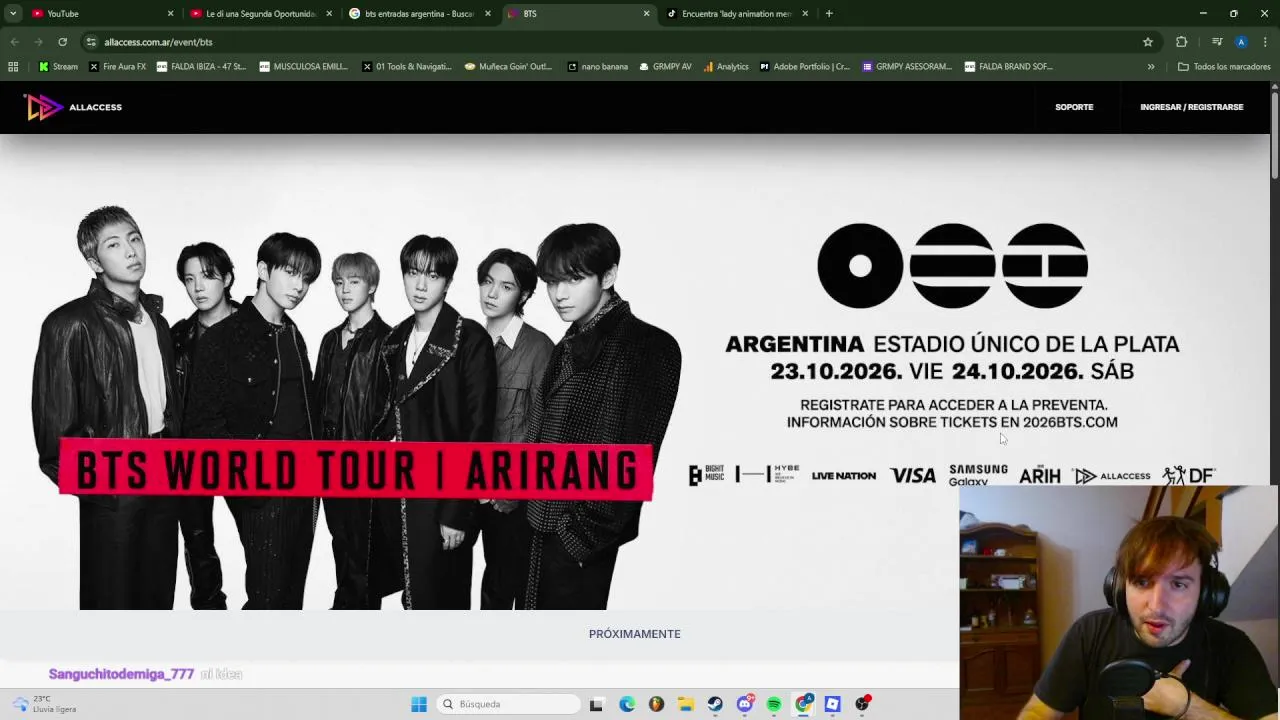Image resolution: width=1280 pixels, height=720 pixels.
Task: Open Roblox from the taskbar
Action: (x=832, y=704)
